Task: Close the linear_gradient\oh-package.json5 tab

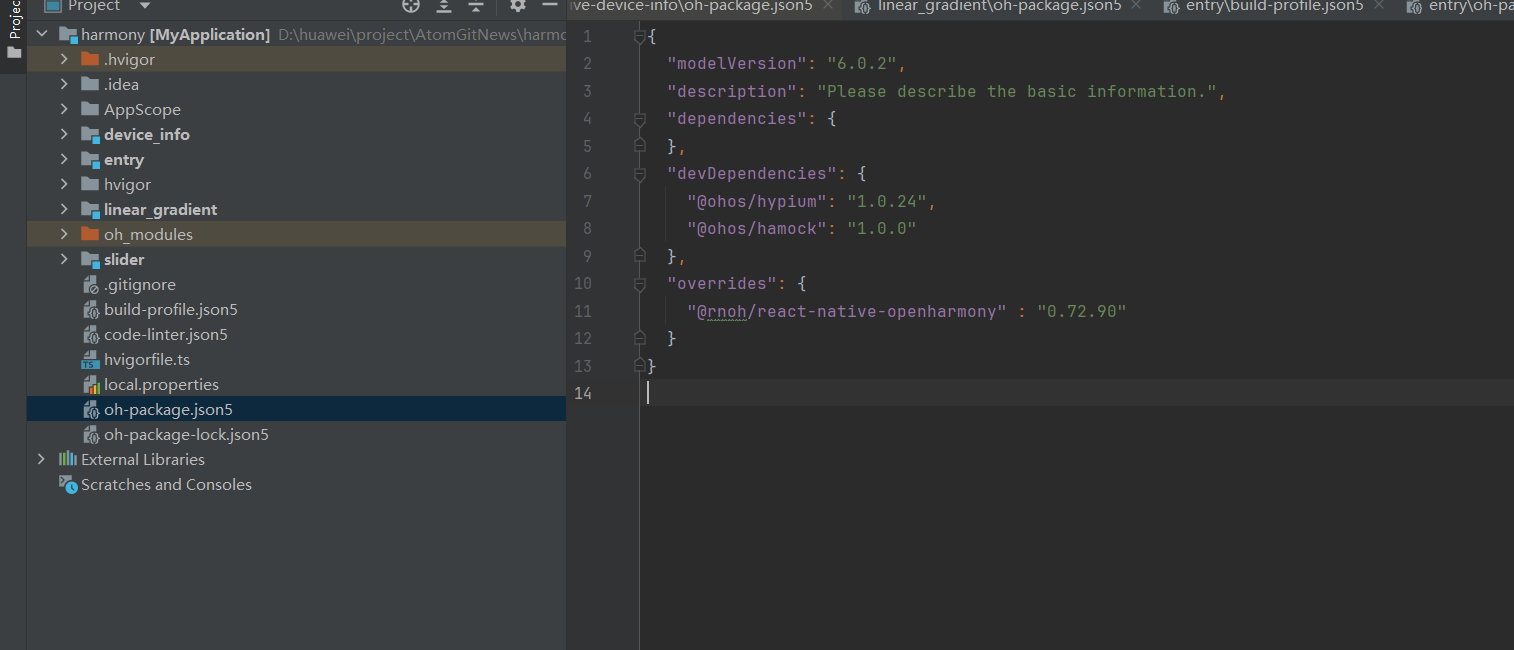Action: click(x=1138, y=6)
